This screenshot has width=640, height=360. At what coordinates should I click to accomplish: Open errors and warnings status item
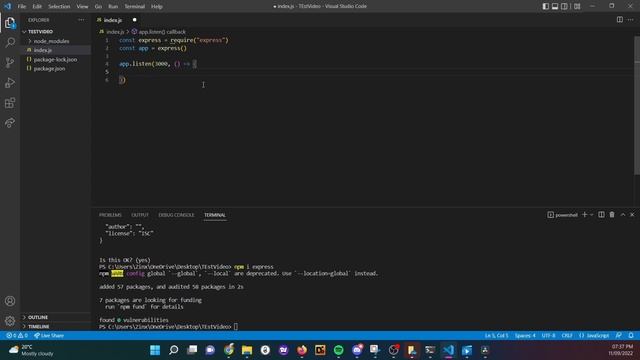click(x=17, y=336)
